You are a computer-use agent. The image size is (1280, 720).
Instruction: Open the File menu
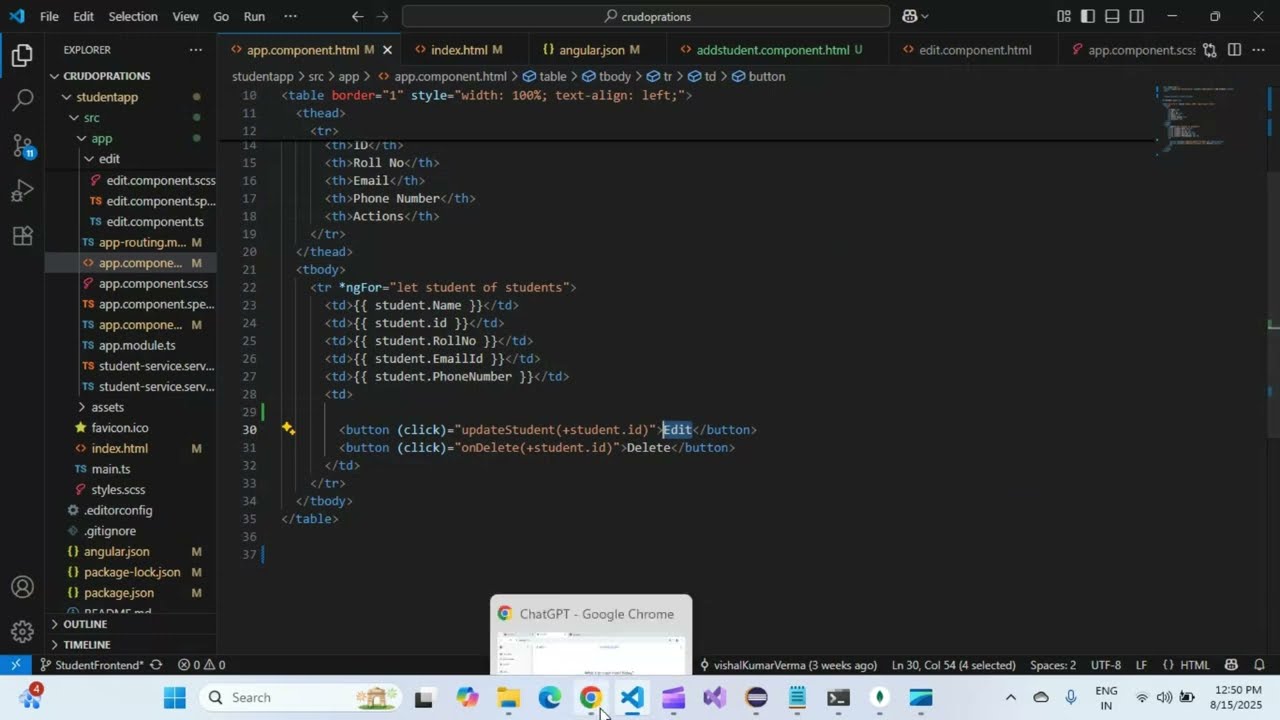[49, 16]
